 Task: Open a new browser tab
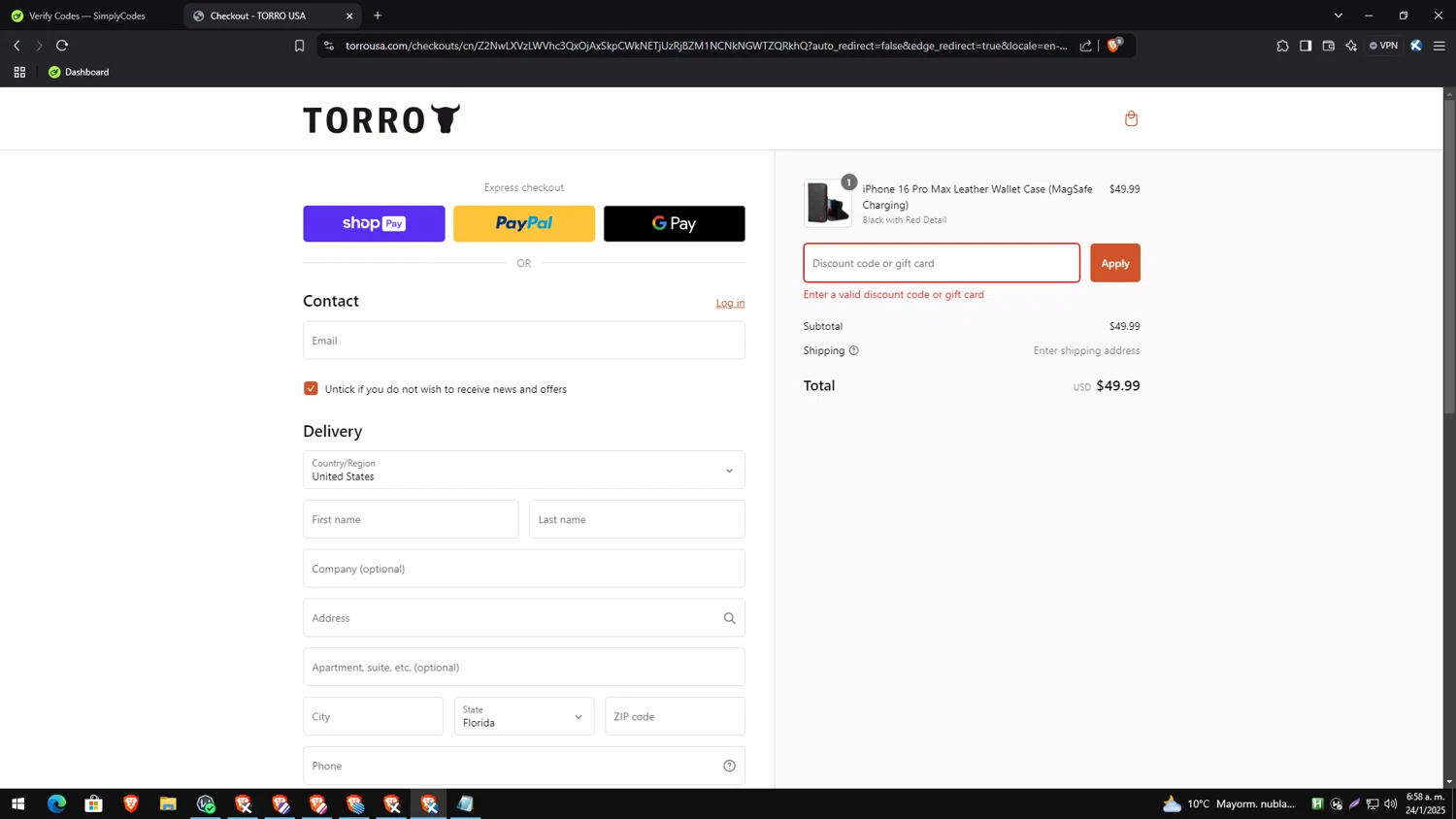click(378, 16)
